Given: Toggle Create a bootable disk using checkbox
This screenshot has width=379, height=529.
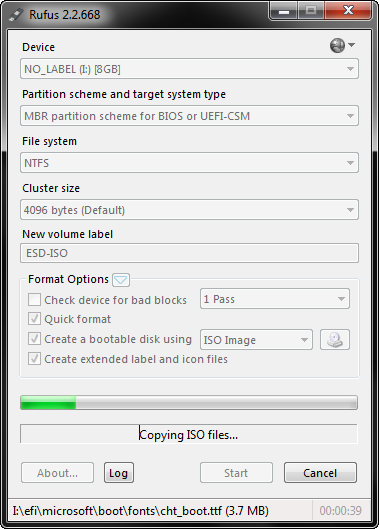Looking at the screenshot, I should [x=34, y=339].
